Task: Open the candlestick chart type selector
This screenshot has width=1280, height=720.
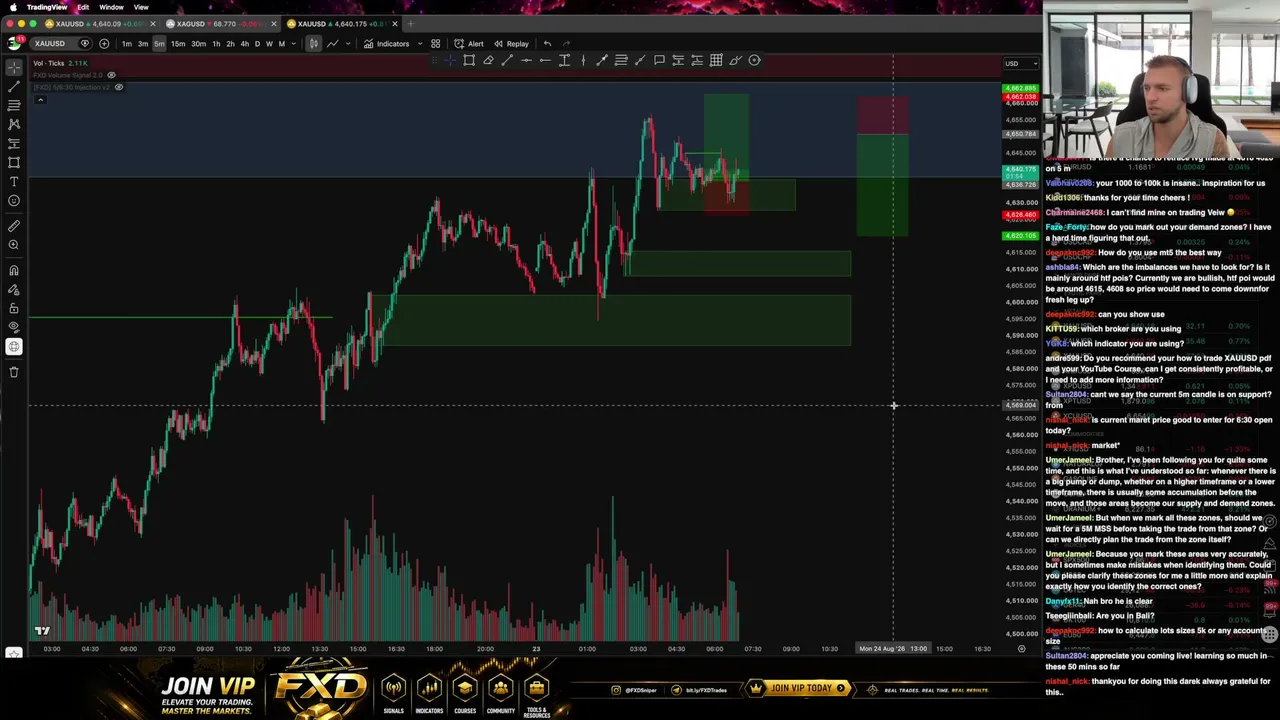Action: point(313,44)
